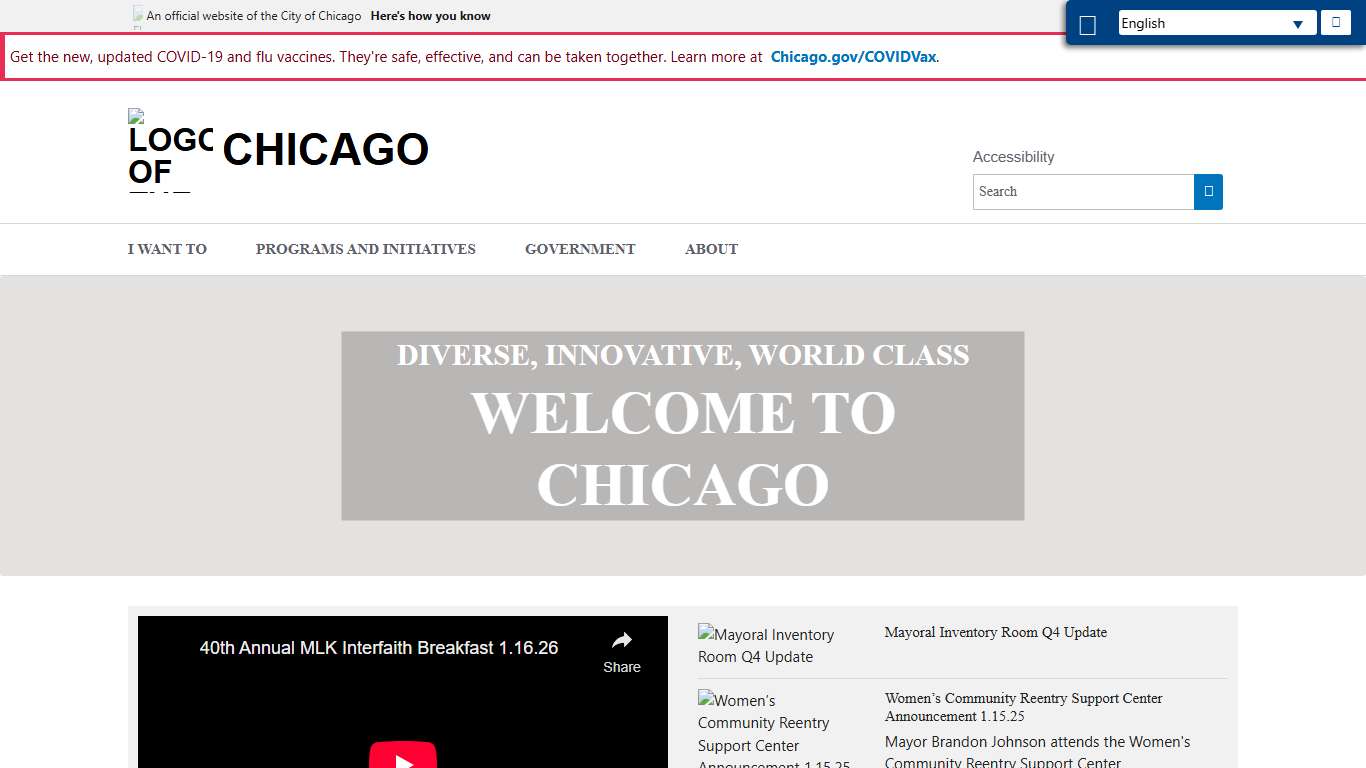Click the Mayoral Inventory Room Q4 Update headline
This screenshot has width=1366, height=768.
tap(995, 632)
